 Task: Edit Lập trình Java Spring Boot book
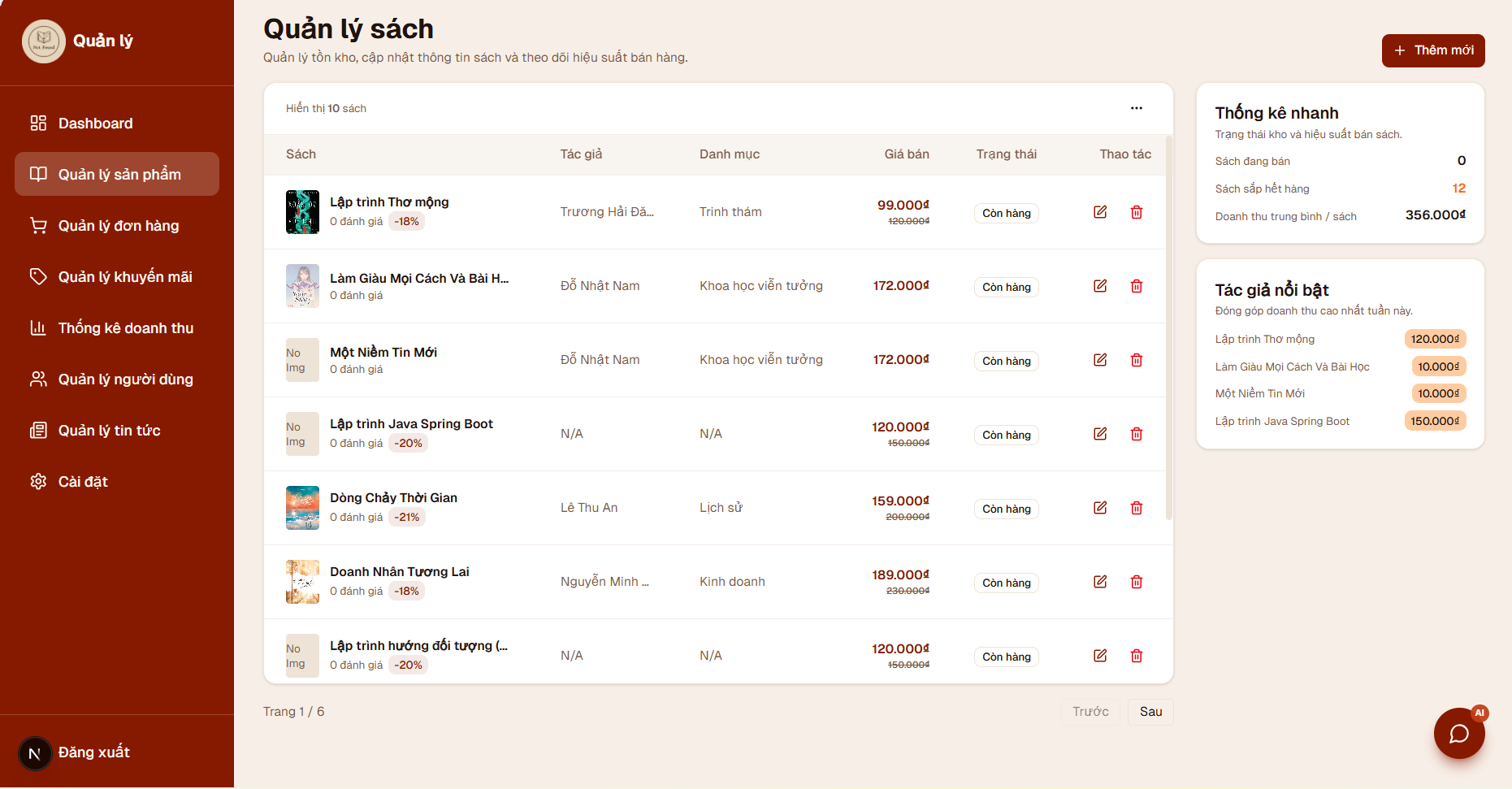tap(1100, 434)
